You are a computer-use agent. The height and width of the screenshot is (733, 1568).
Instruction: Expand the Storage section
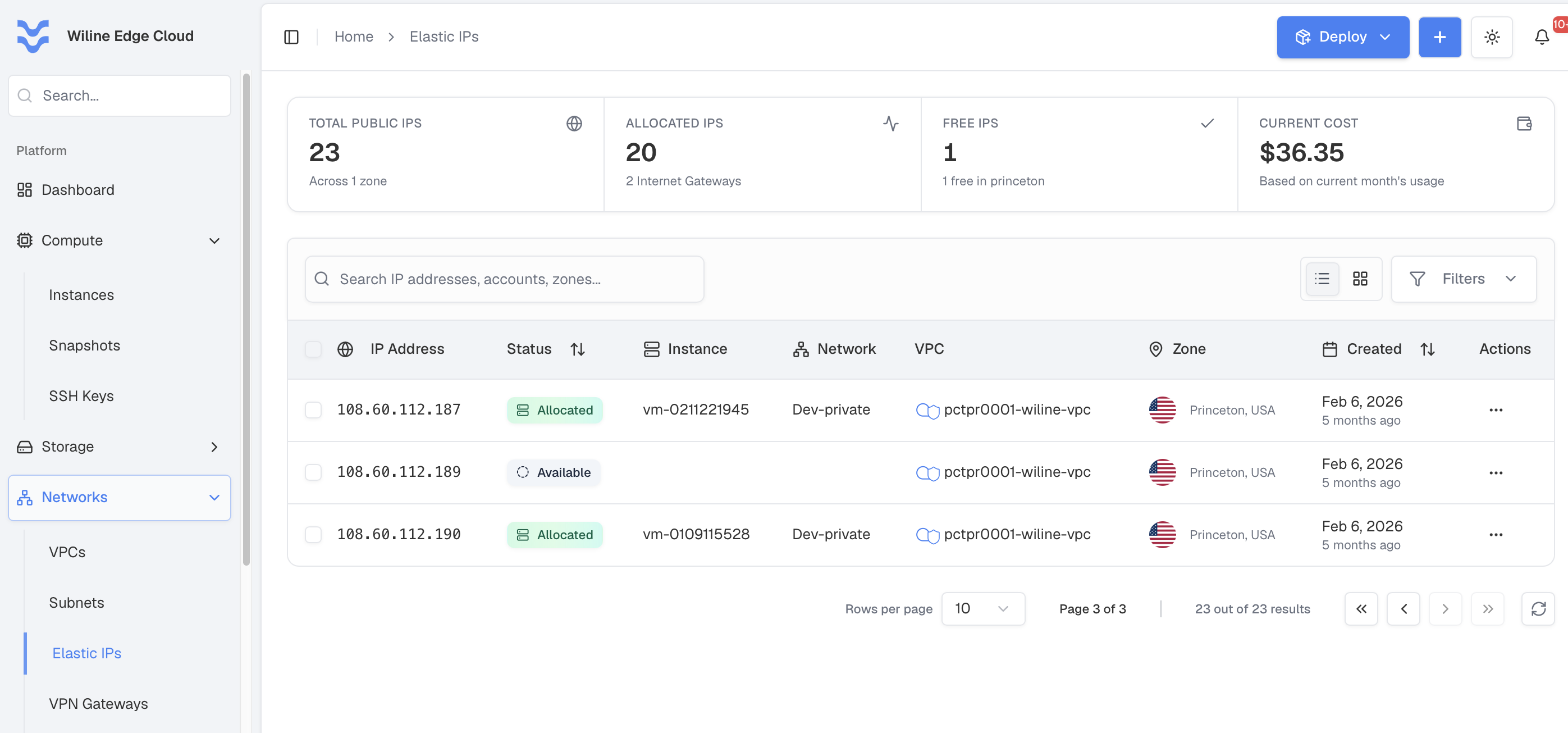[x=120, y=447]
